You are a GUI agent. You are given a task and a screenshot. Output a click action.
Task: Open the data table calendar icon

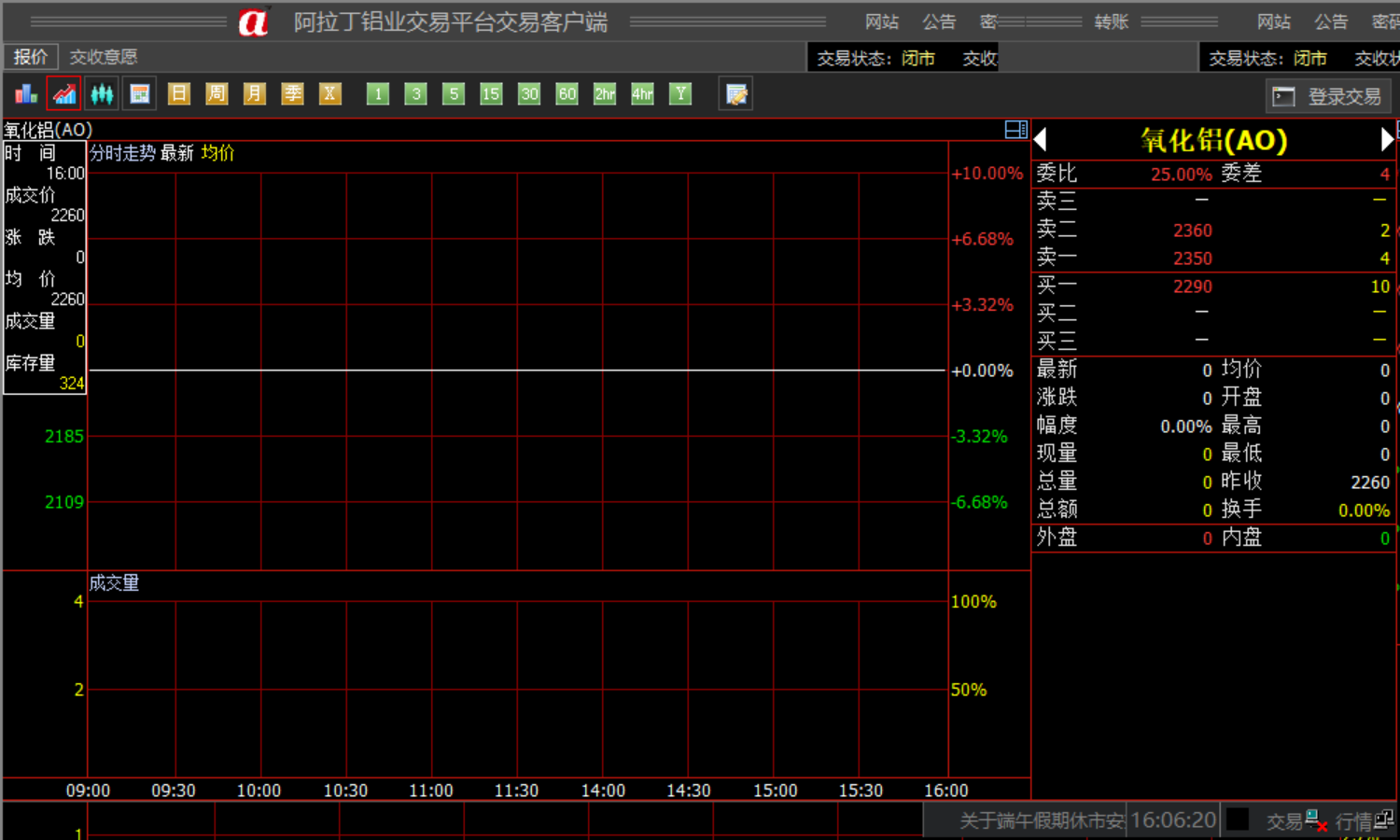[x=140, y=94]
